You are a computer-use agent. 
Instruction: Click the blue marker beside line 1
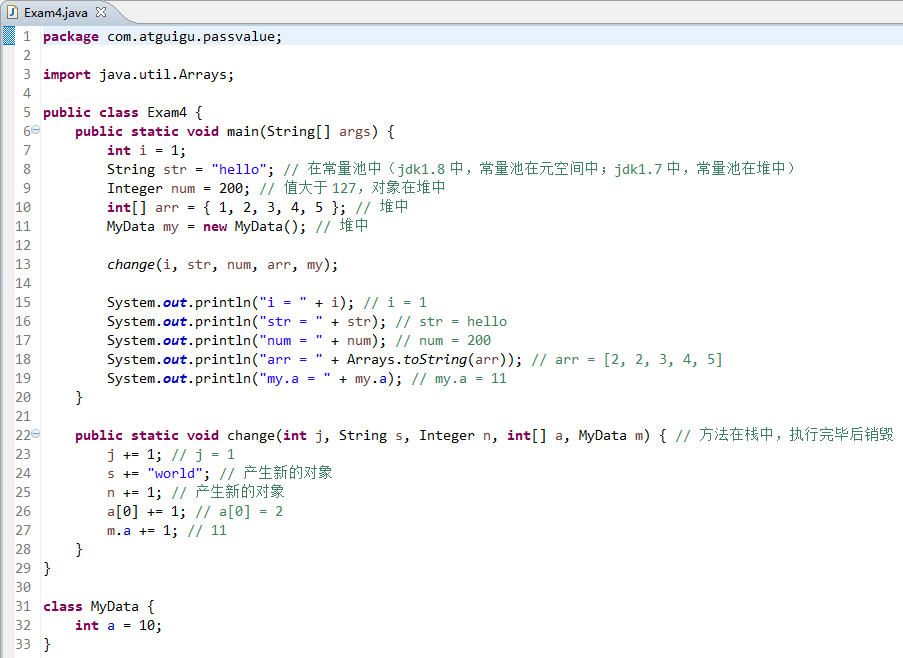click(x=9, y=36)
